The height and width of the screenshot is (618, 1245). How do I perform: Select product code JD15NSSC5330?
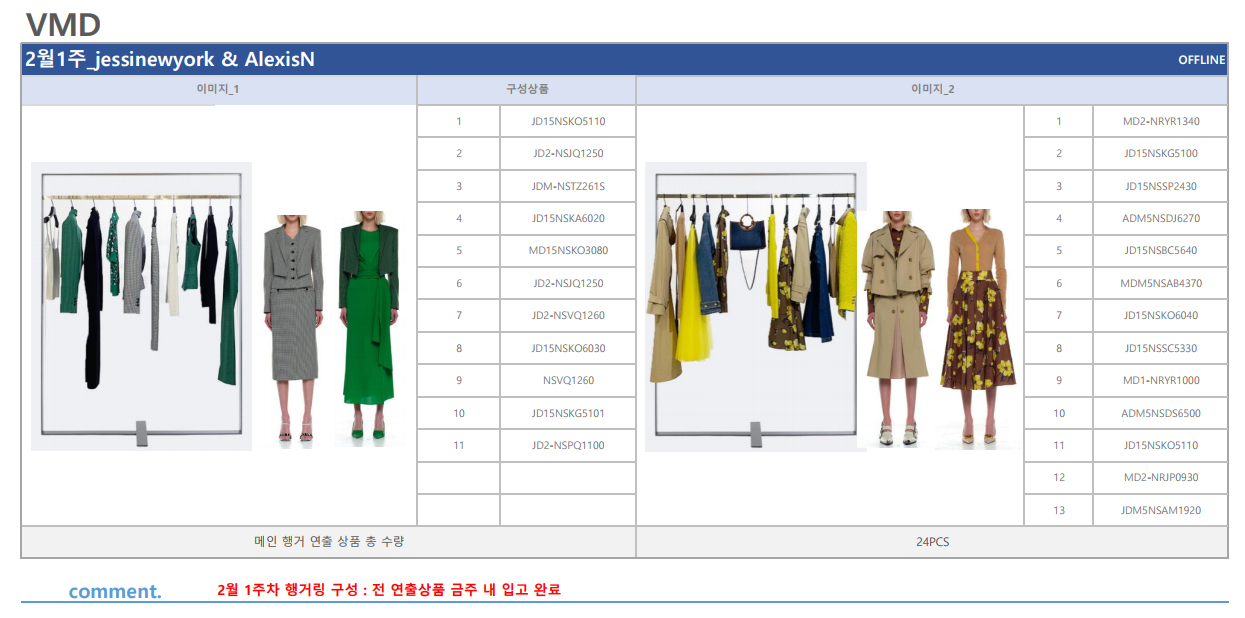pos(1161,348)
